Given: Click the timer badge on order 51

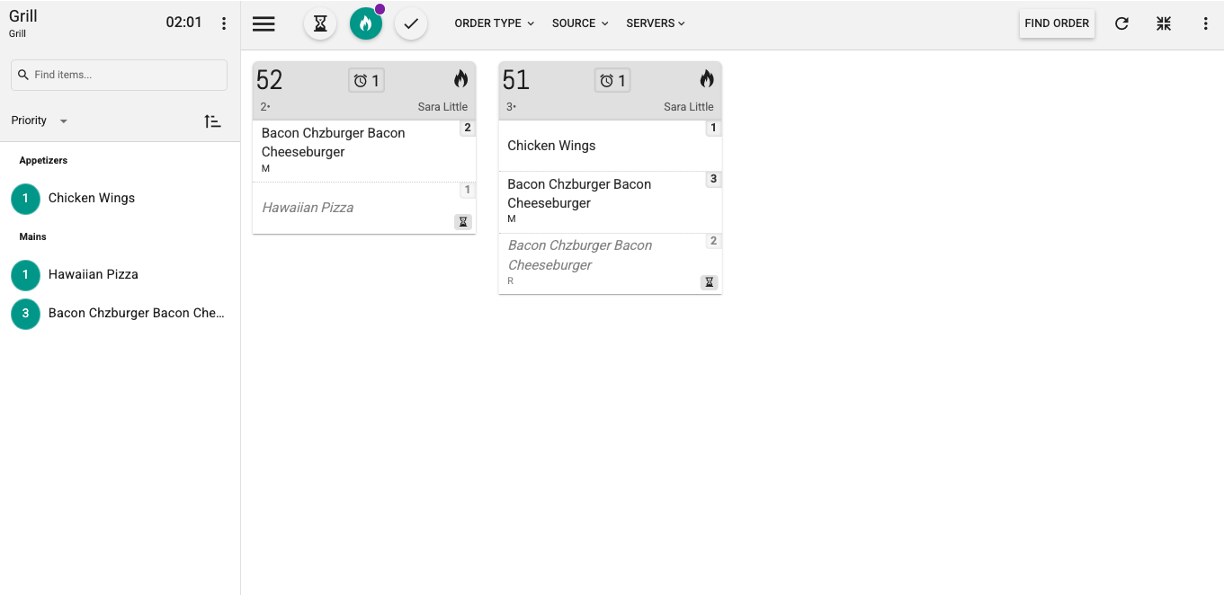Looking at the screenshot, I should [612, 81].
